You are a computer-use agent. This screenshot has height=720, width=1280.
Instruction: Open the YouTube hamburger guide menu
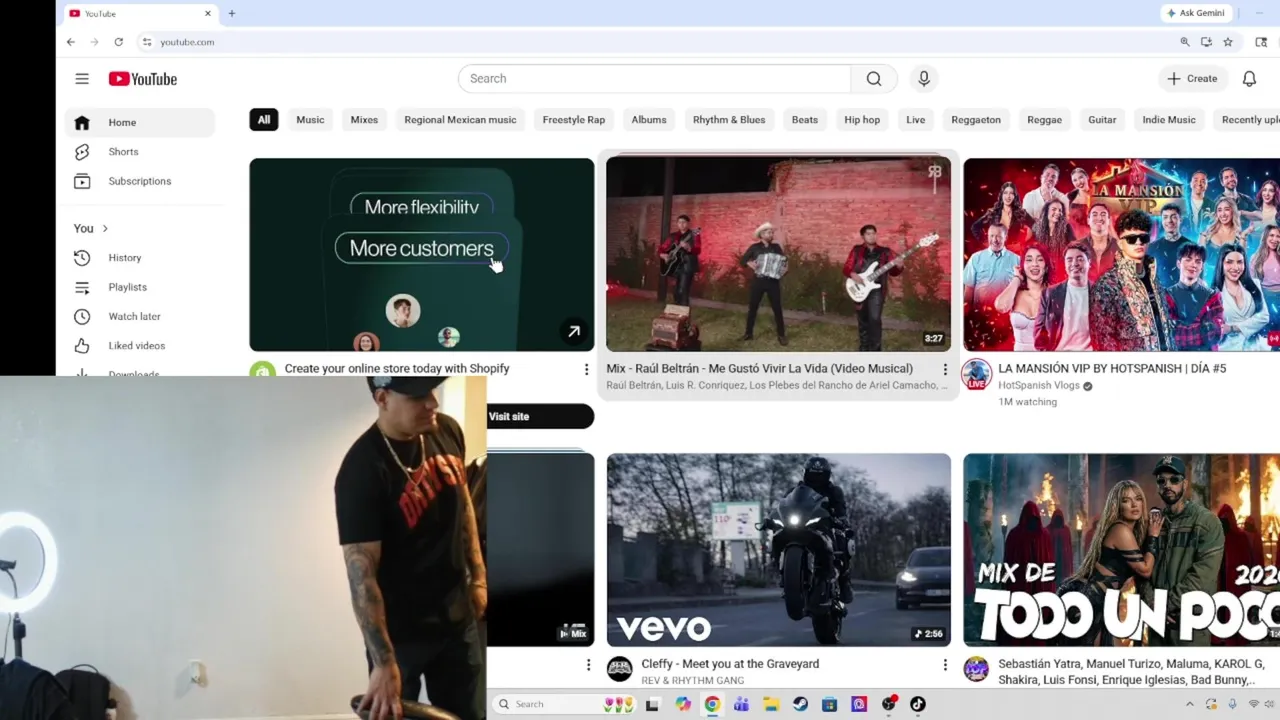pos(82,79)
